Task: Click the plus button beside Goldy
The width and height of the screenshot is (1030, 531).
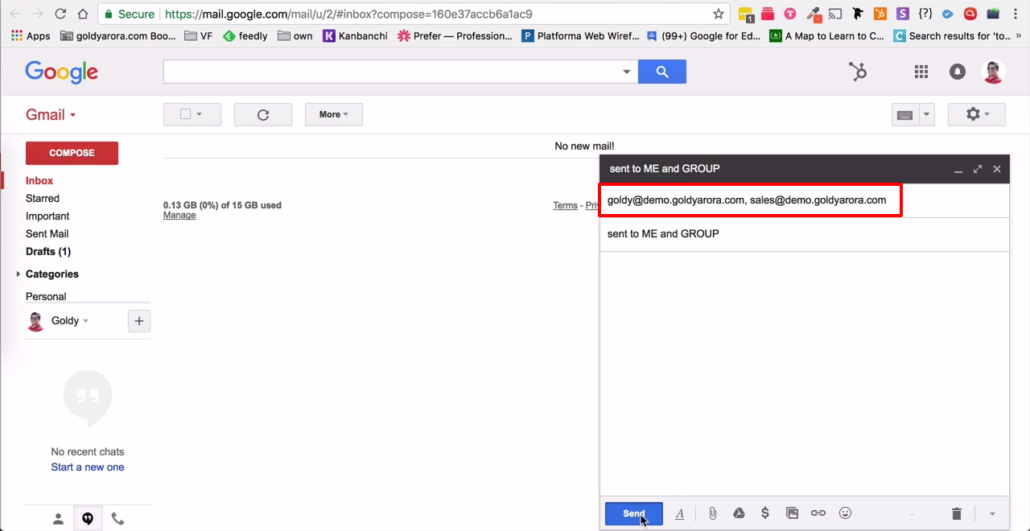Action: (x=139, y=321)
